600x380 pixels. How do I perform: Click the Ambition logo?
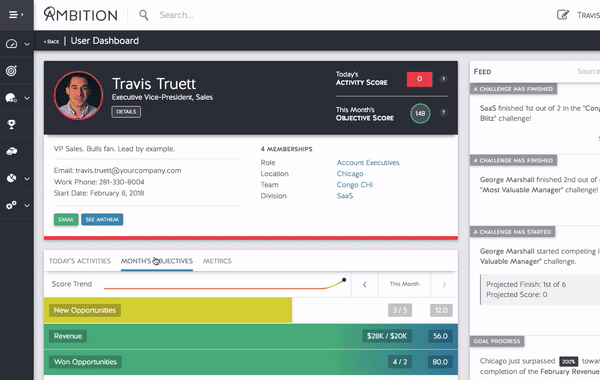pos(80,15)
